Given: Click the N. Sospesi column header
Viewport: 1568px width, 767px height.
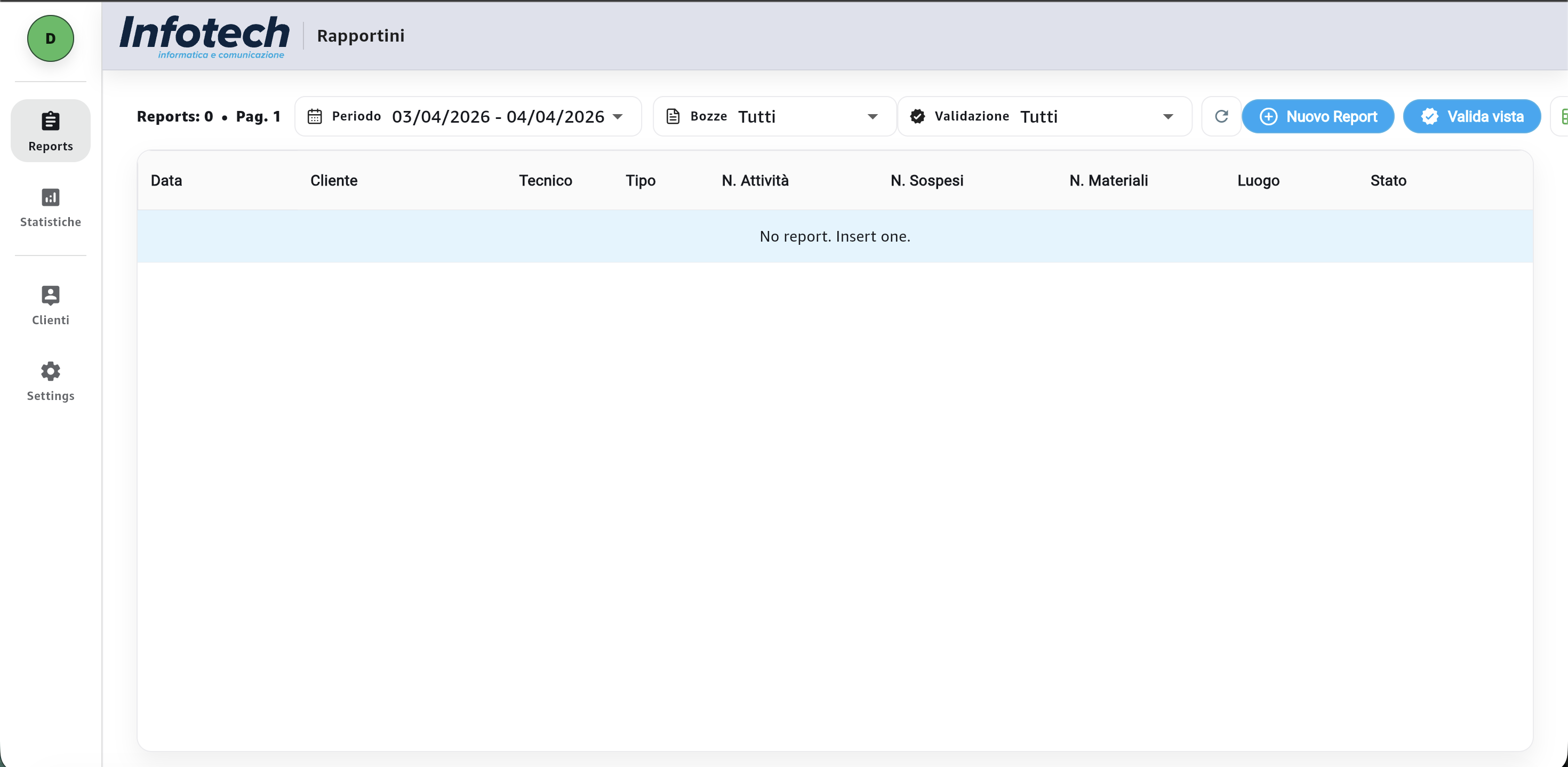Looking at the screenshot, I should point(926,180).
